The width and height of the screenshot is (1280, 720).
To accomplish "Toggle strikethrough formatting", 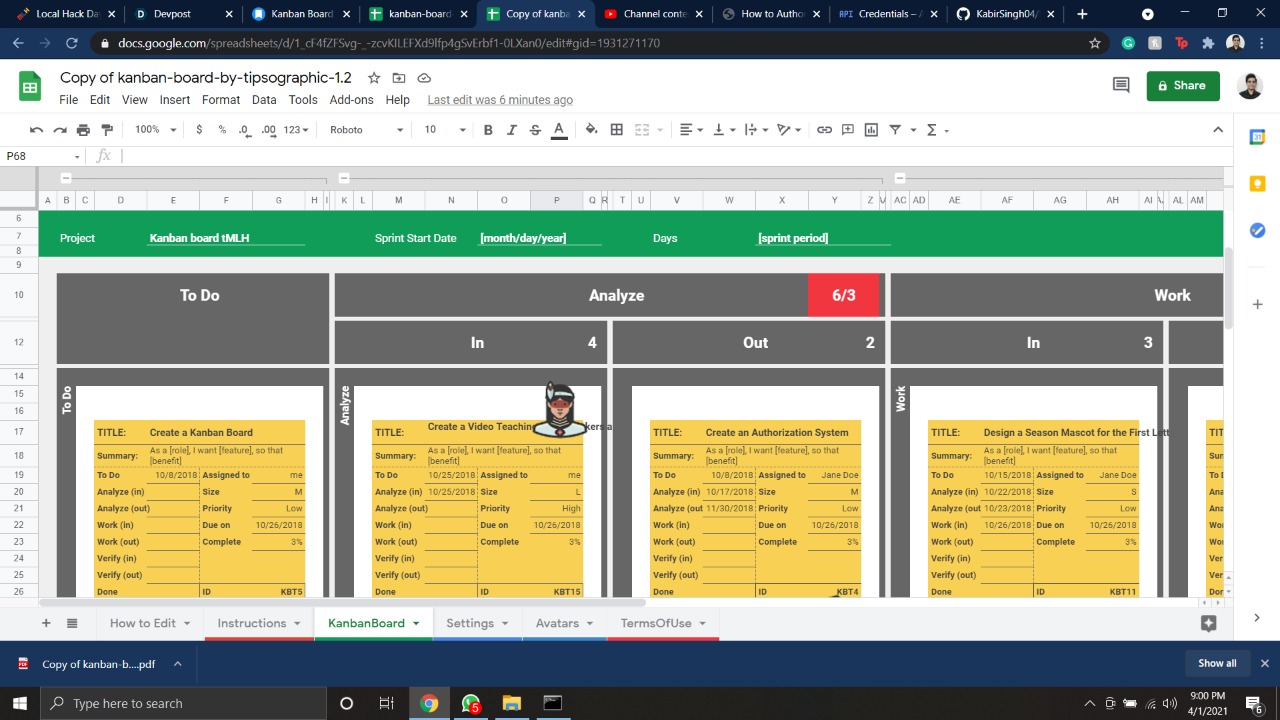I will click(534, 129).
